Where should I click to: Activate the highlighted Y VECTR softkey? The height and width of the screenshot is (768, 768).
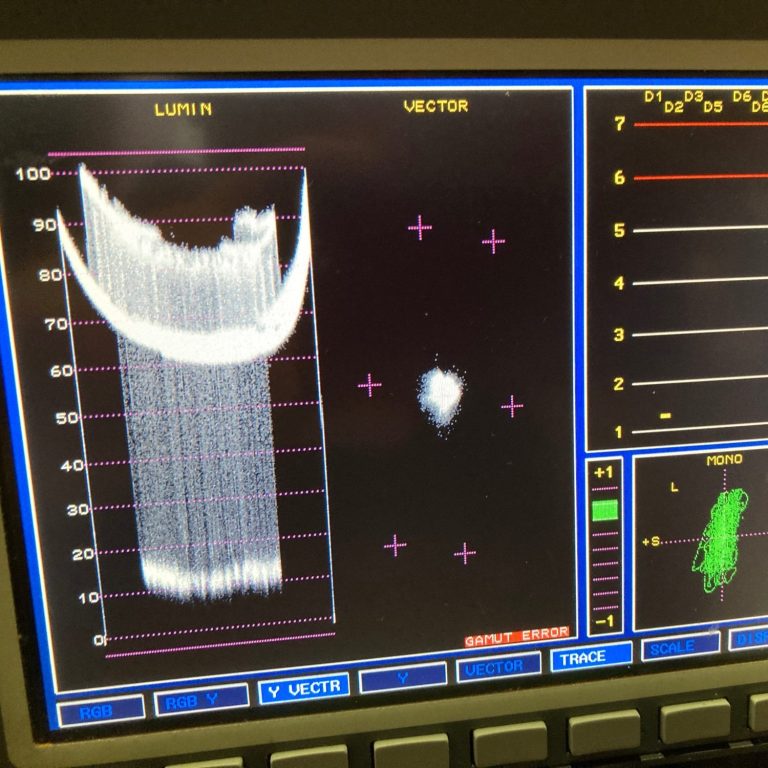304,689
